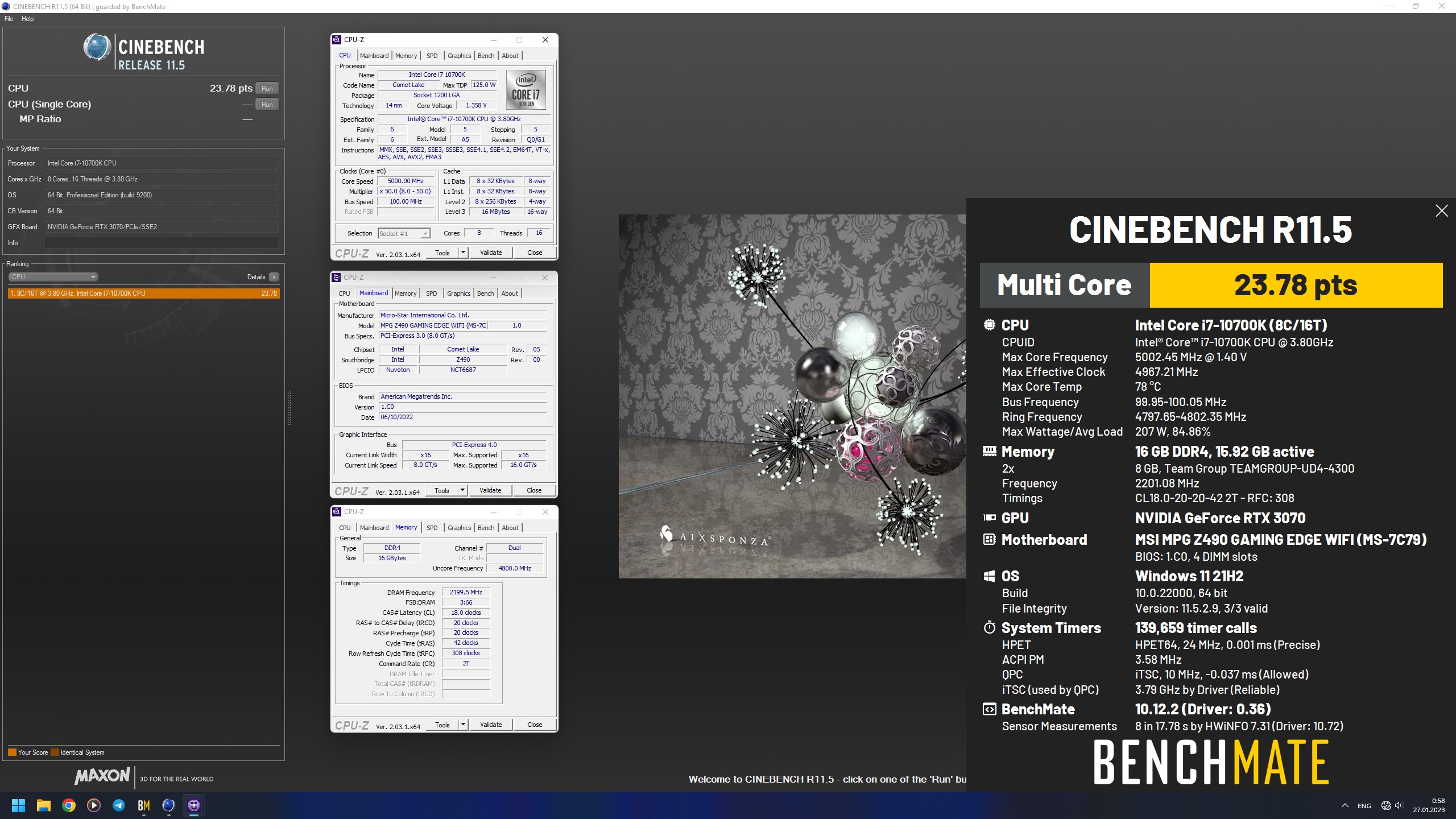Open volume tray icon

point(1399,805)
